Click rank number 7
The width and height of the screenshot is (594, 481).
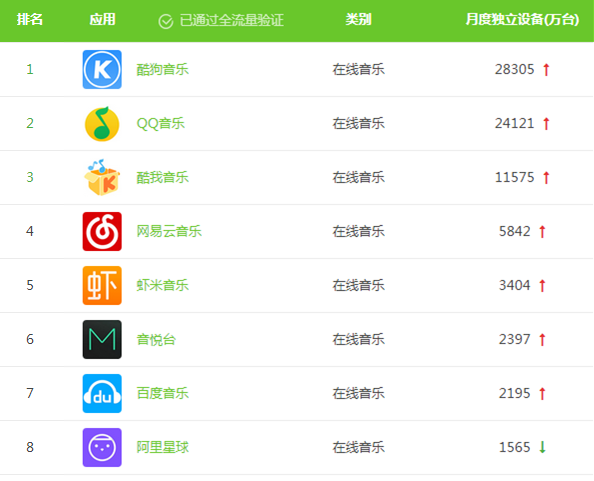coord(30,393)
